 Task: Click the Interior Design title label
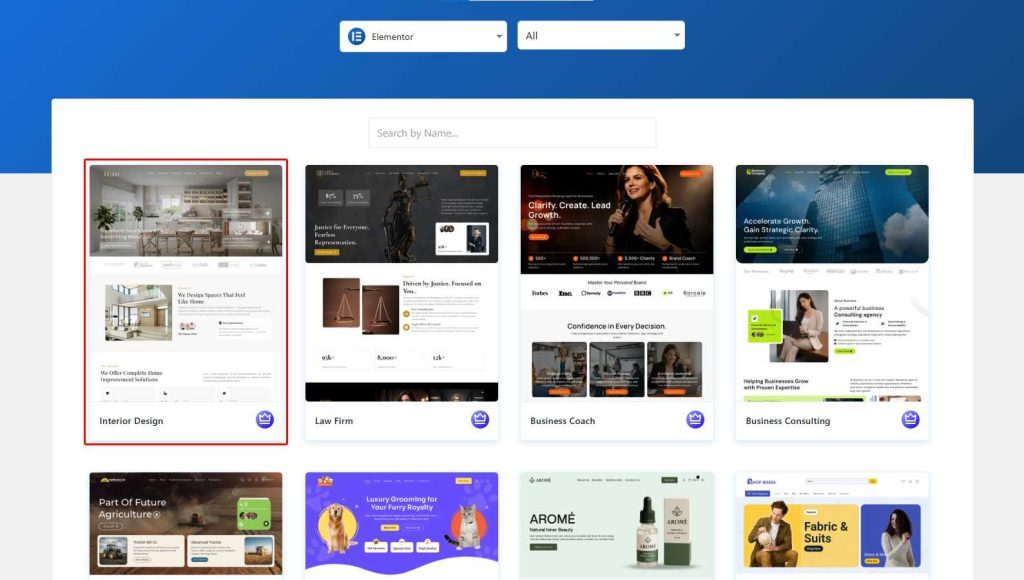click(131, 421)
